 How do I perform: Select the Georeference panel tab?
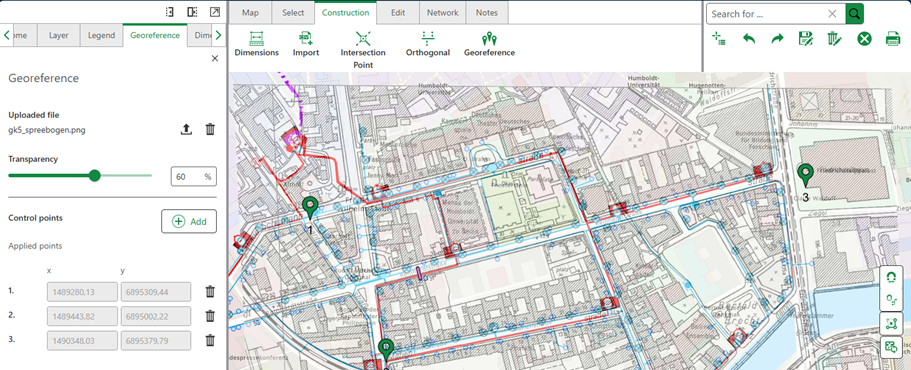pyautogui.click(x=155, y=35)
